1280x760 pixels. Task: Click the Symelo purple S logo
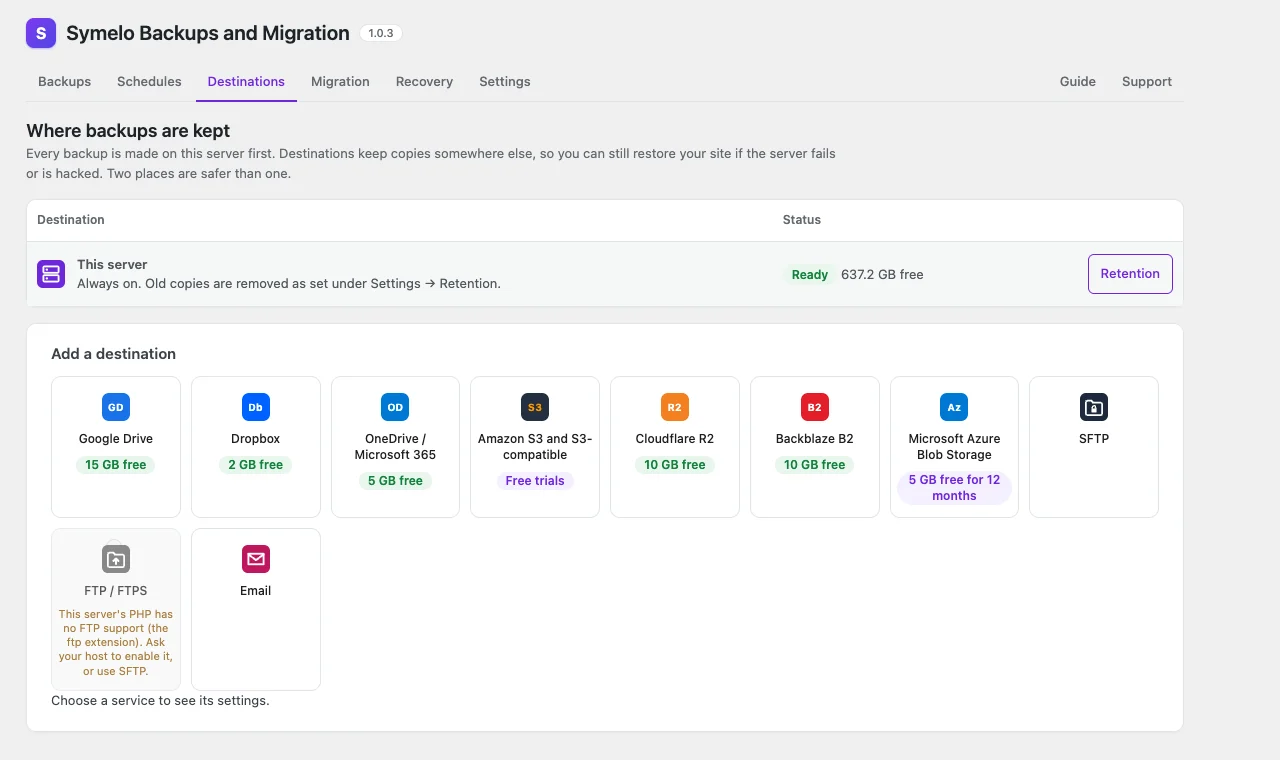coord(41,33)
